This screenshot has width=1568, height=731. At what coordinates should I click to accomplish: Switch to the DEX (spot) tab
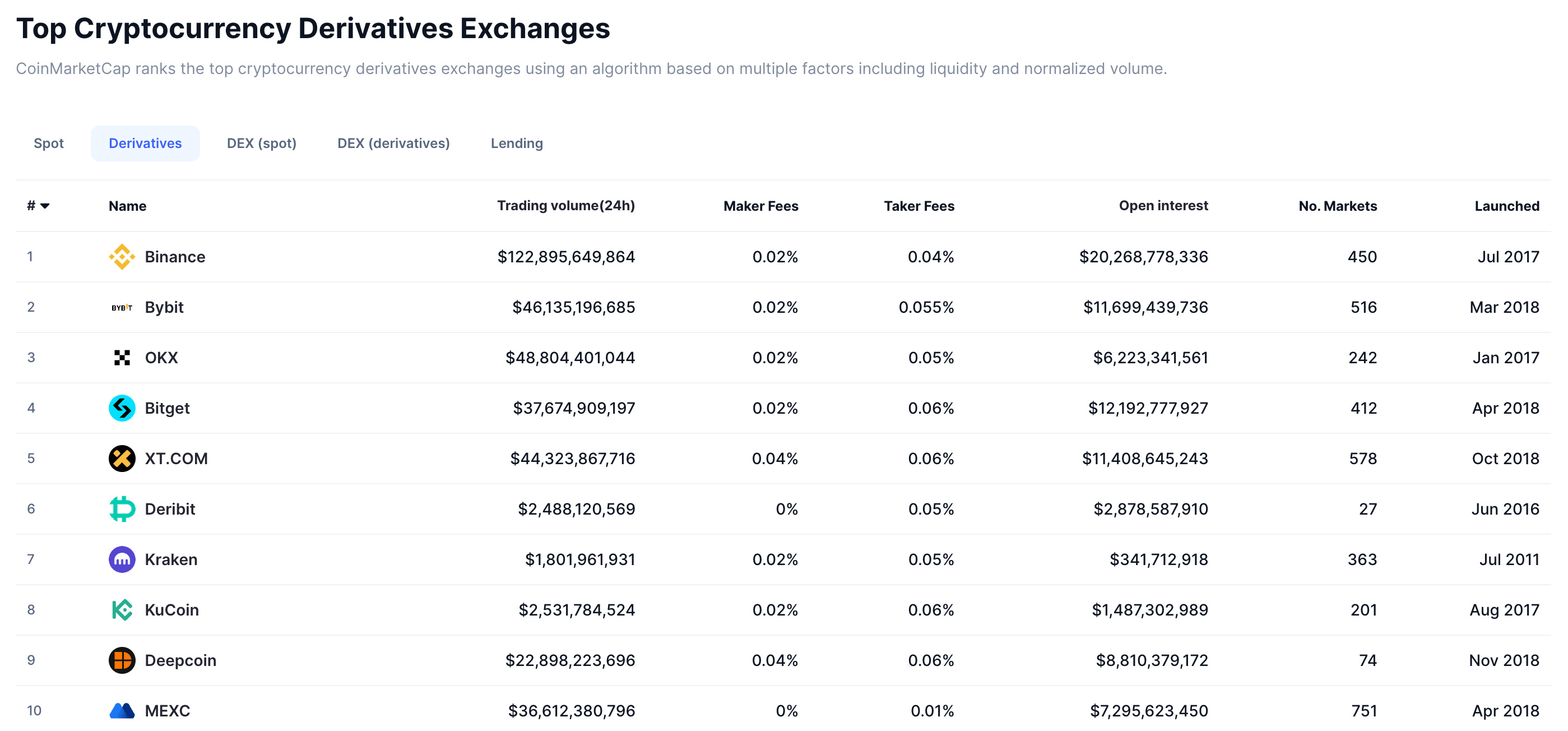[261, 143]
